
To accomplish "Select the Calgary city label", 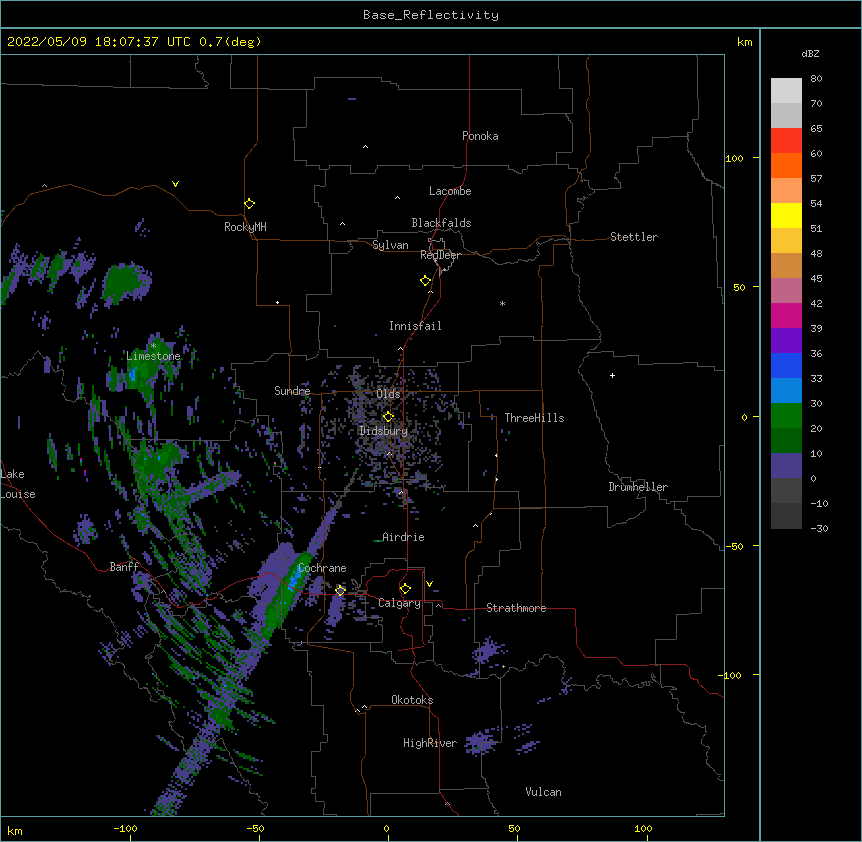I will click(399, 603).
